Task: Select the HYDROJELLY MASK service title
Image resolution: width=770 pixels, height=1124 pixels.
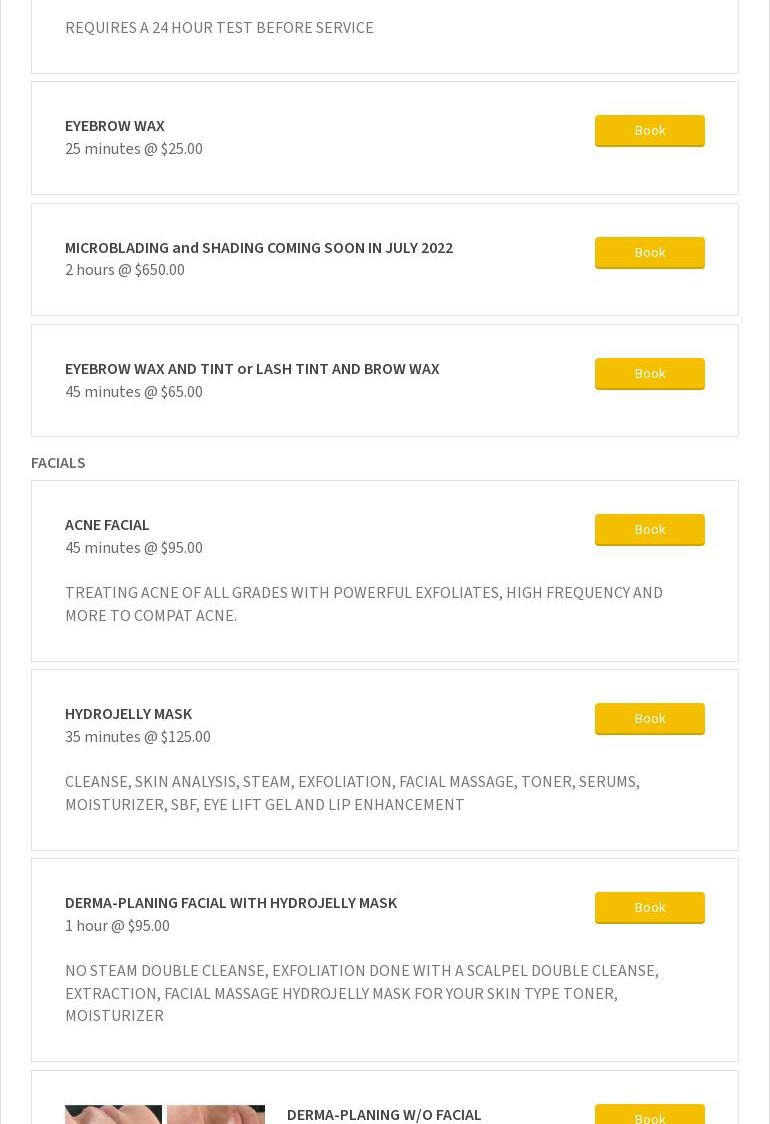Action: point(128,714)
